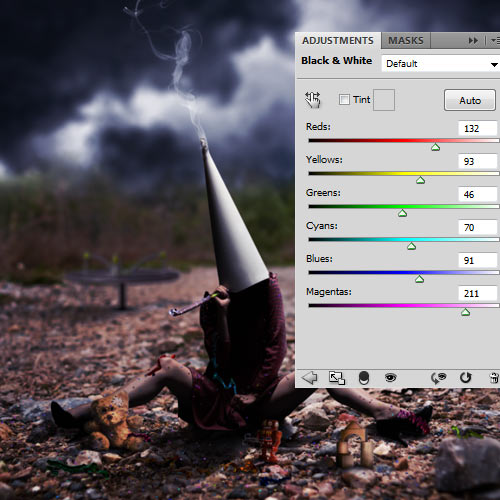Enable the Tint checkbox

(x=344, y=99)
